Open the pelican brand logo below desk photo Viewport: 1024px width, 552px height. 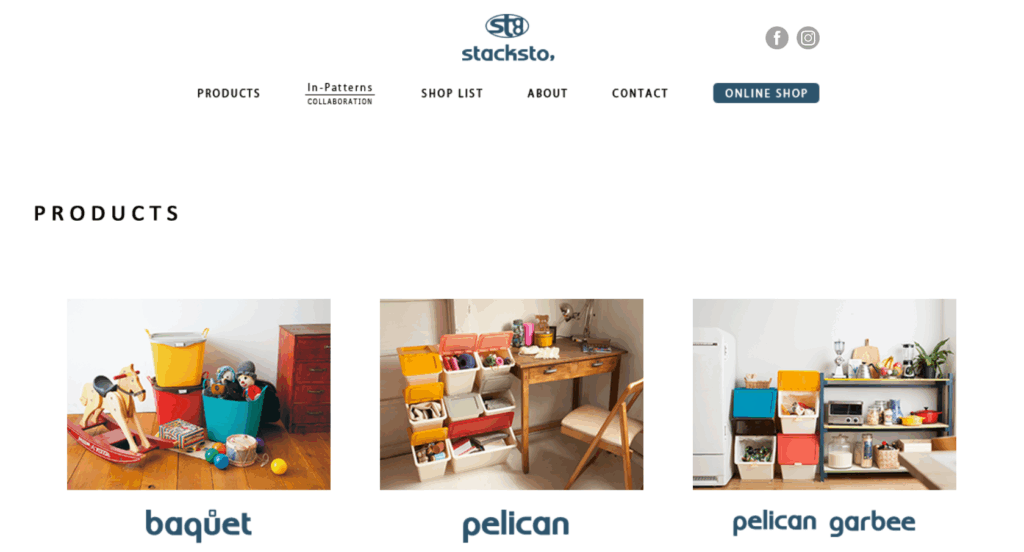pos(516,527)
